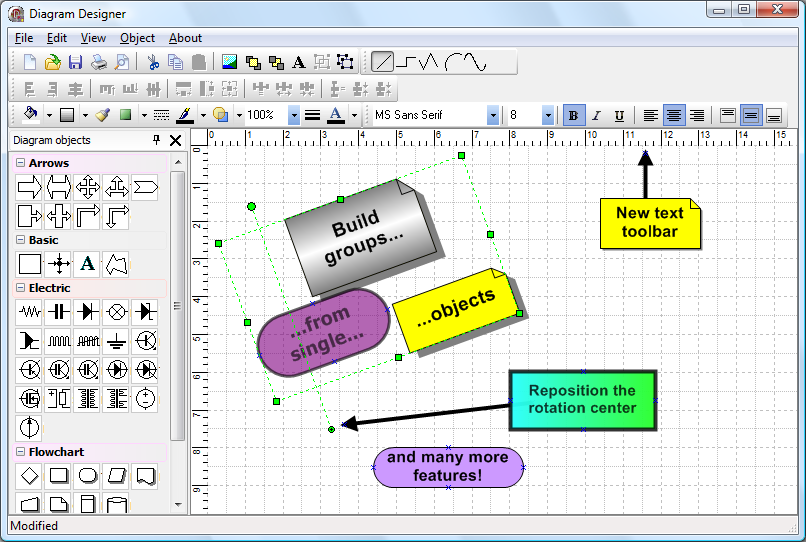Open the Object menu
Image resolution: width=806 pixels, height=542 pixels.
(137, 38)
